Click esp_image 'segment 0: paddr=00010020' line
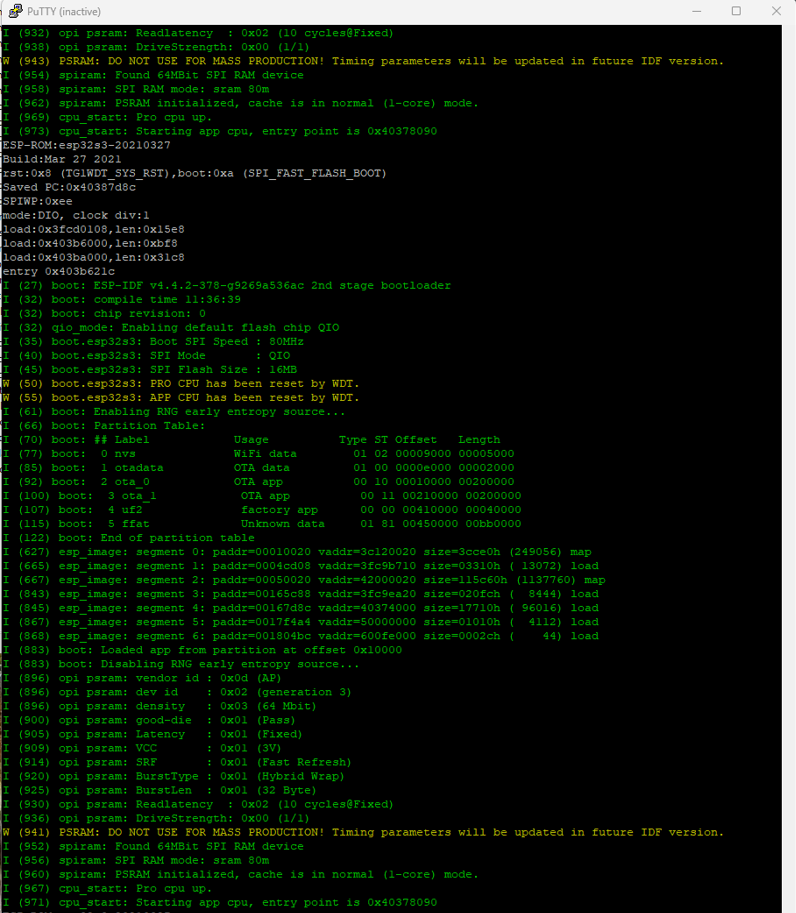 pos(297,552)
